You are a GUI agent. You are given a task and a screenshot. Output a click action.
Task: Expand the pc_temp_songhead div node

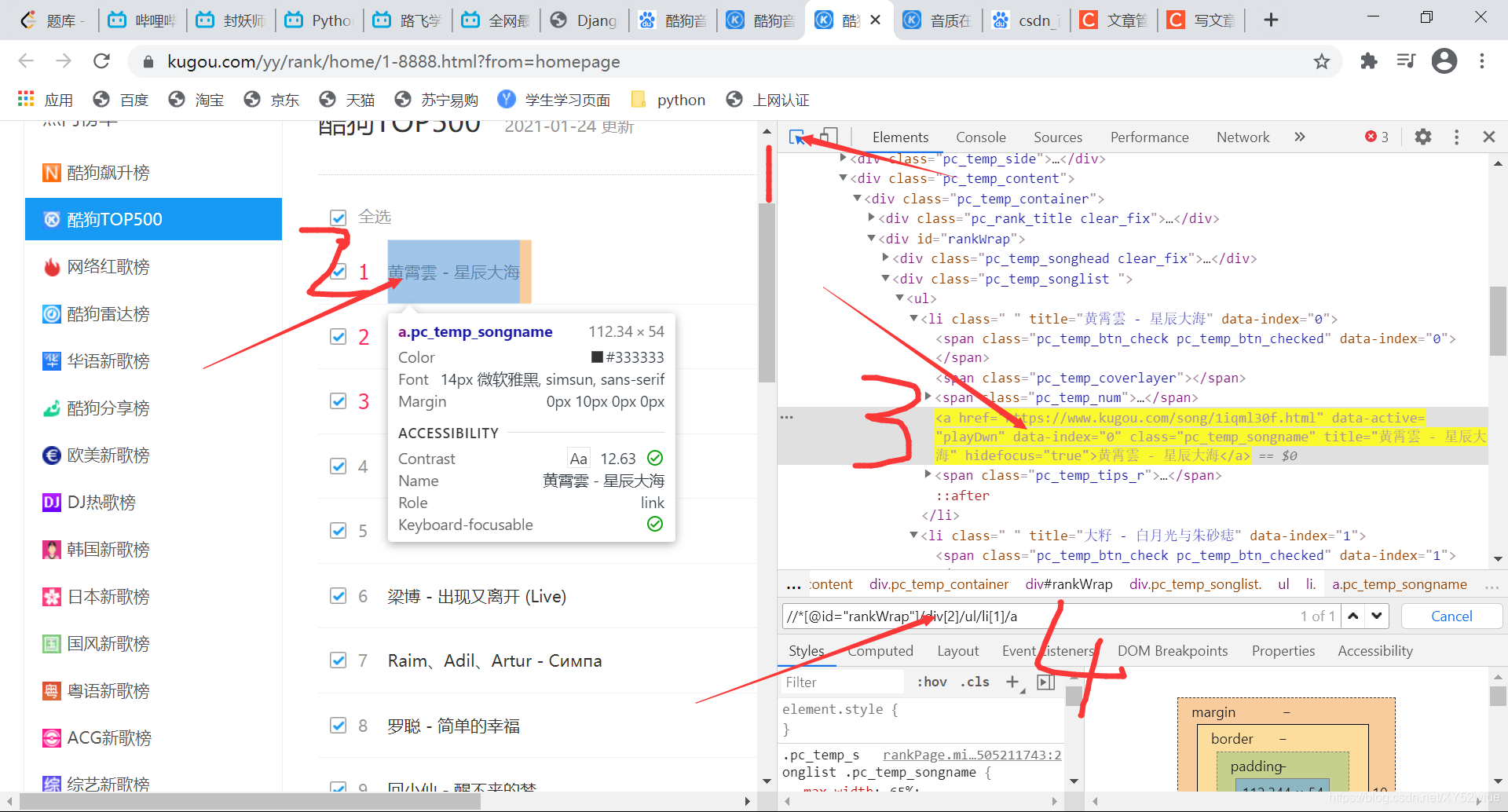click(x=886, y=258)
